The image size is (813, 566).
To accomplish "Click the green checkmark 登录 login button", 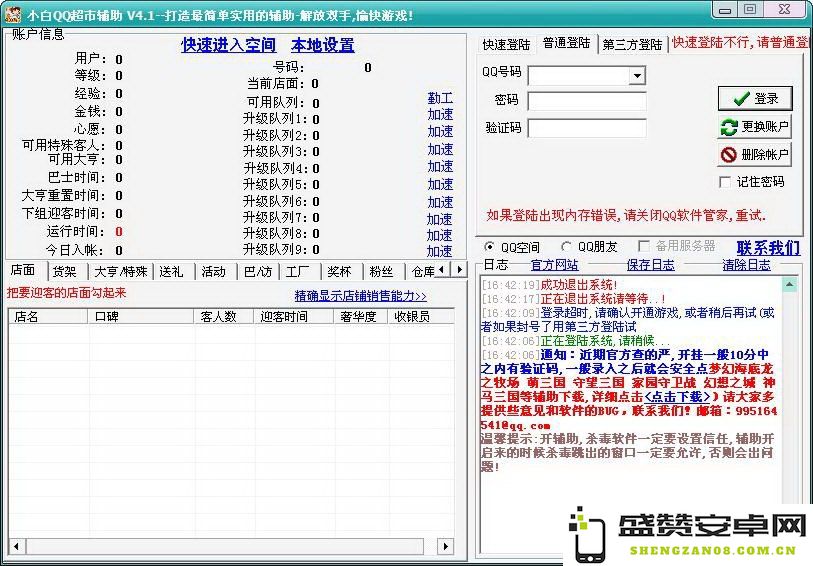I will coord(755,98).
